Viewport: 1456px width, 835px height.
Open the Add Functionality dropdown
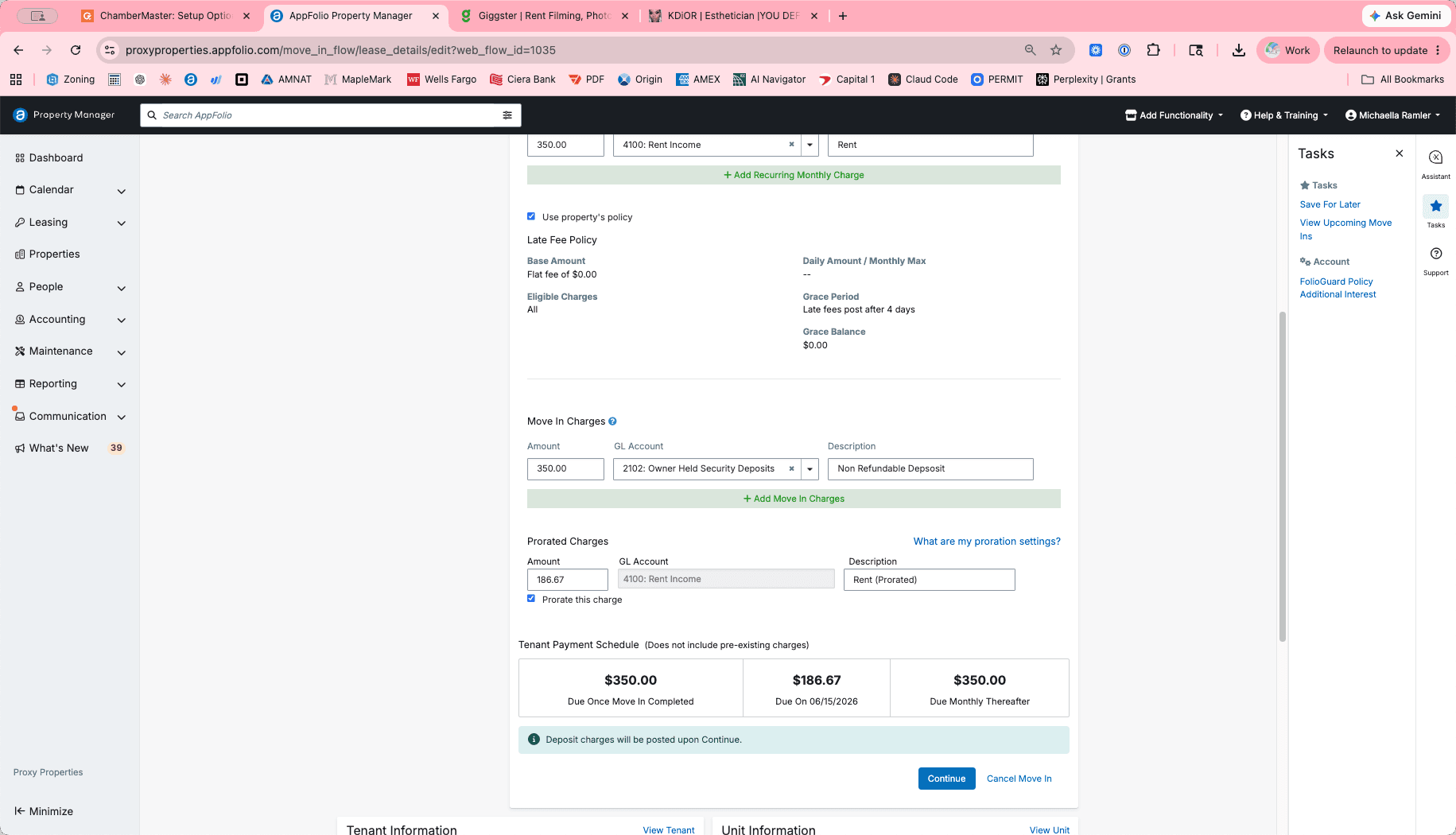pos(1174,115)
